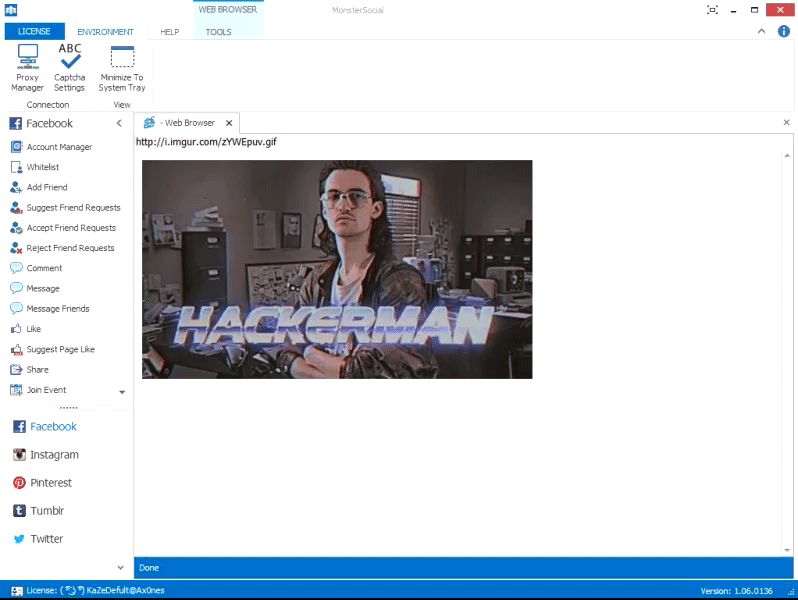Click the scrollbar down arrow in the browser

(x=787, y=550)
